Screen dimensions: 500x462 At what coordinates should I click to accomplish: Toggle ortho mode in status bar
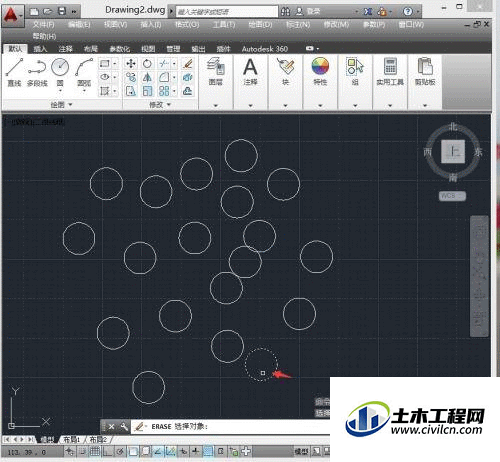pos(107,452)
